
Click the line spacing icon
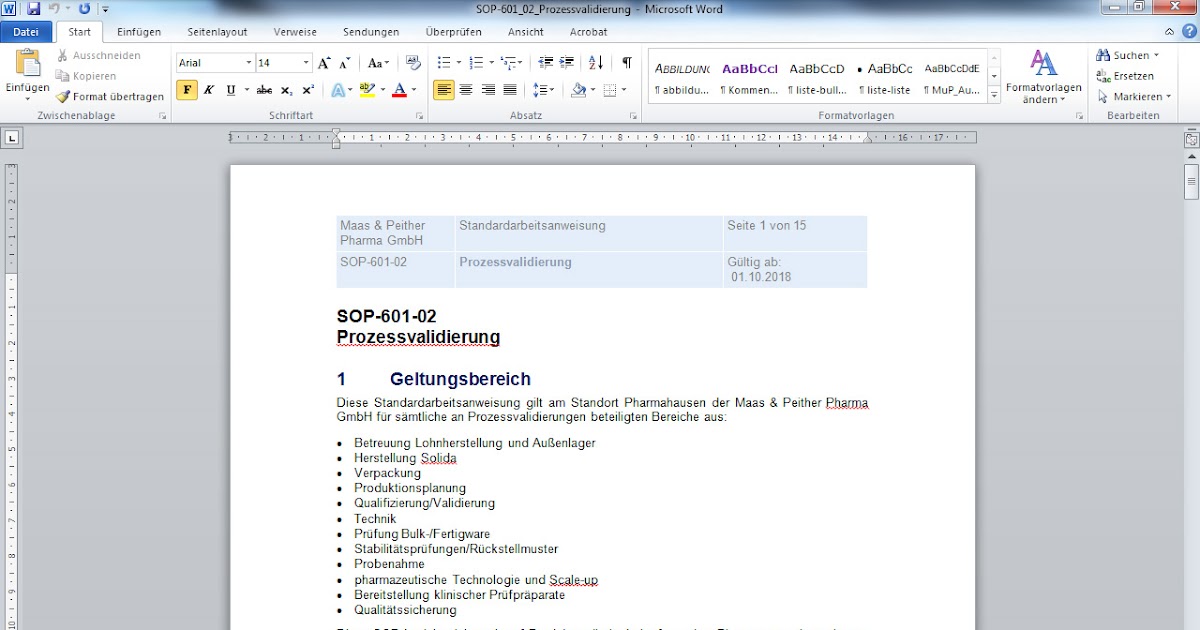point(540,90)
